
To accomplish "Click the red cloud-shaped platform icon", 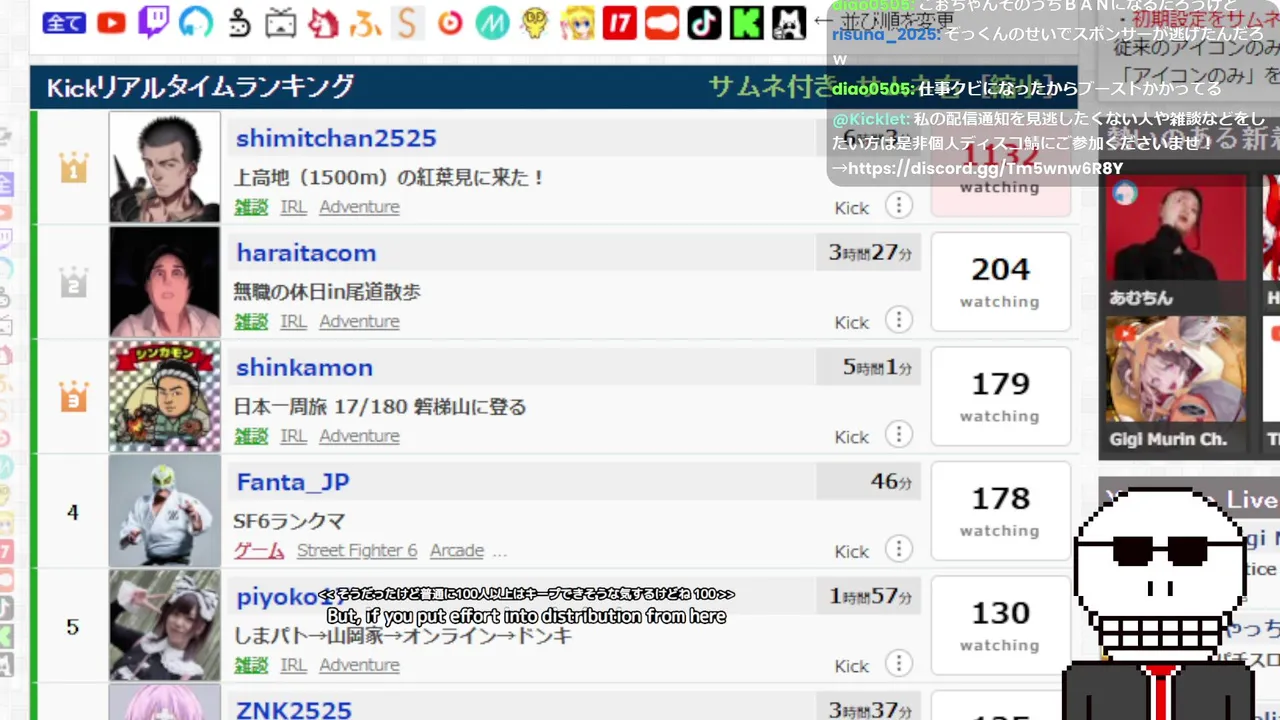I will (x=662, y=22).
